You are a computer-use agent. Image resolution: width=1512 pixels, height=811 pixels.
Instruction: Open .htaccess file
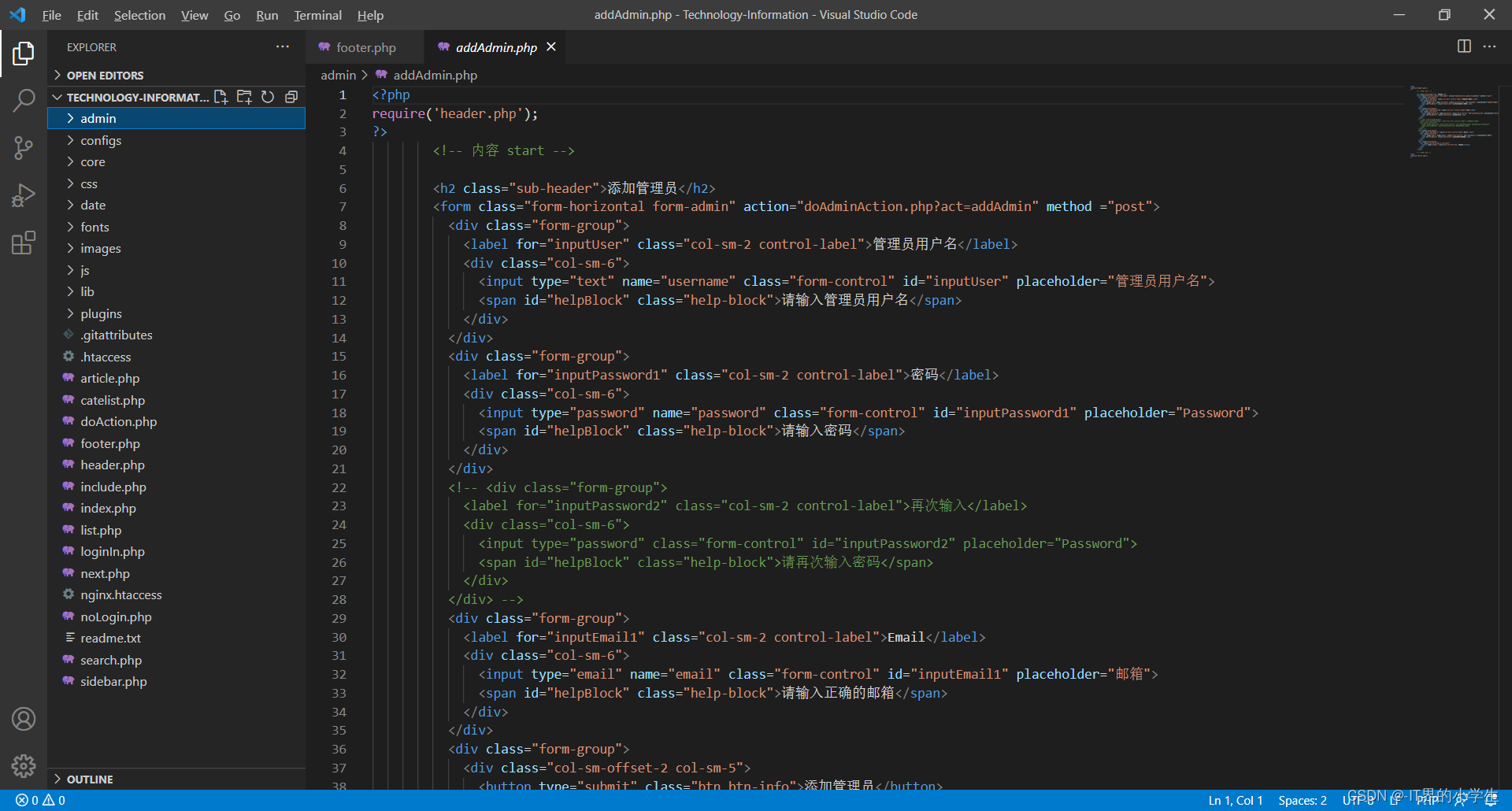point(176,357)
